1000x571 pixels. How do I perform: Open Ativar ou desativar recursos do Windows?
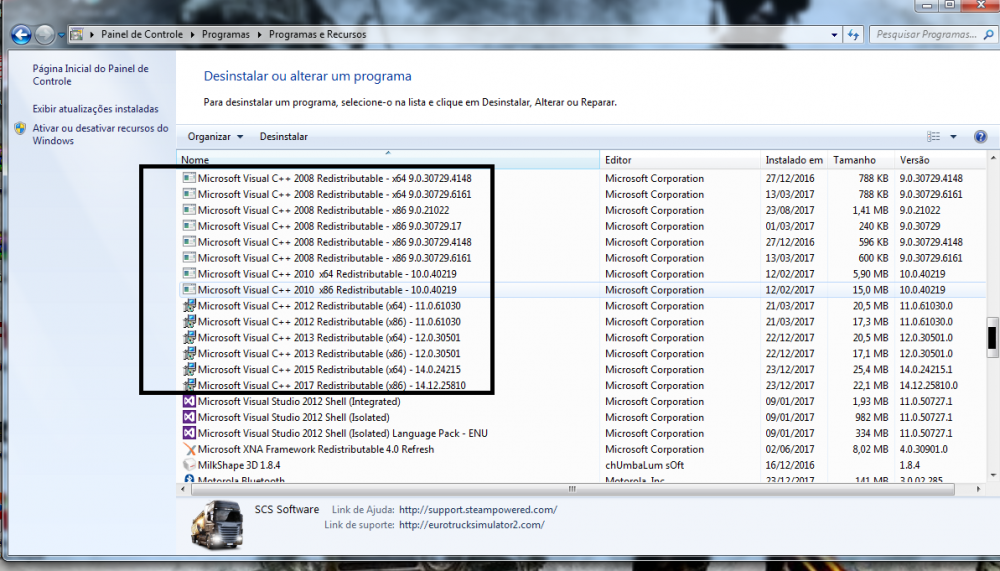(x=101, y=134)
